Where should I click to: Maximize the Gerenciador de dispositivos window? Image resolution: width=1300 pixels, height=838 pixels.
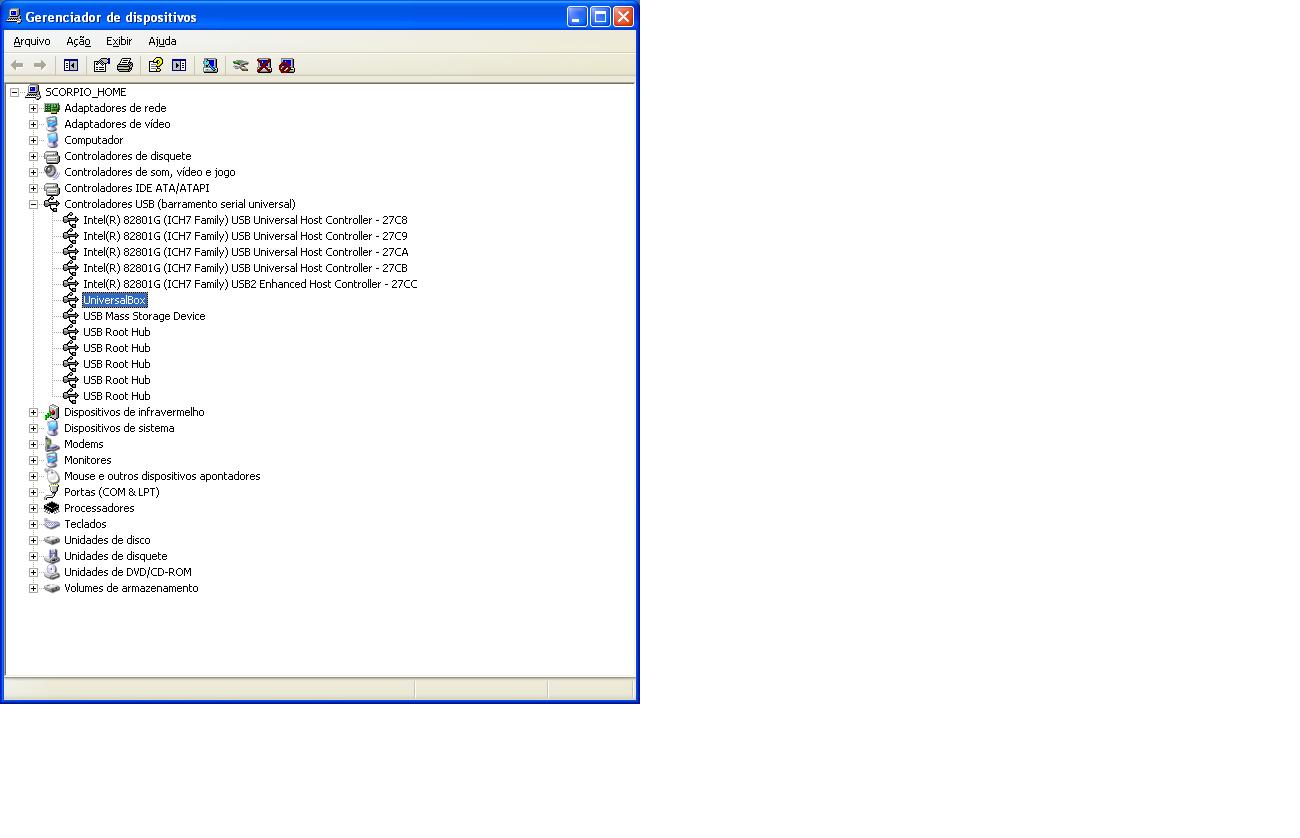pos(600,16)
